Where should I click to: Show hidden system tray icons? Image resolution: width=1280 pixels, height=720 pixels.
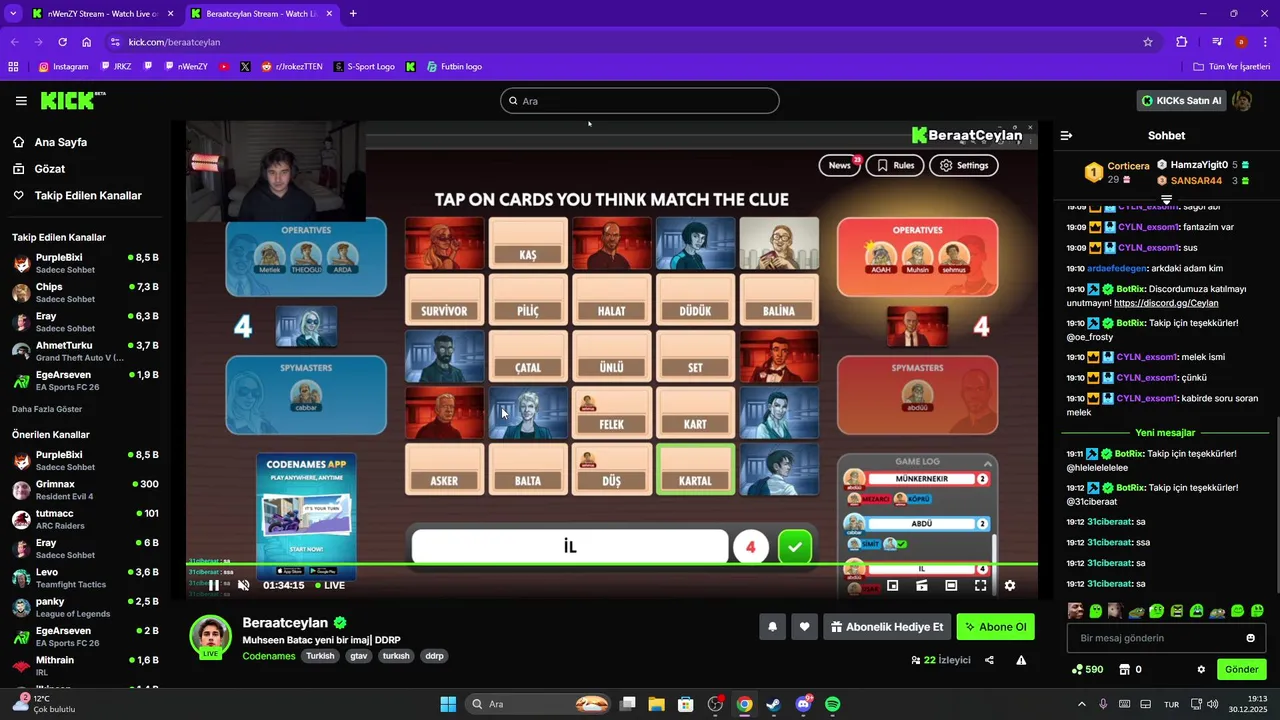point(1081,704)
